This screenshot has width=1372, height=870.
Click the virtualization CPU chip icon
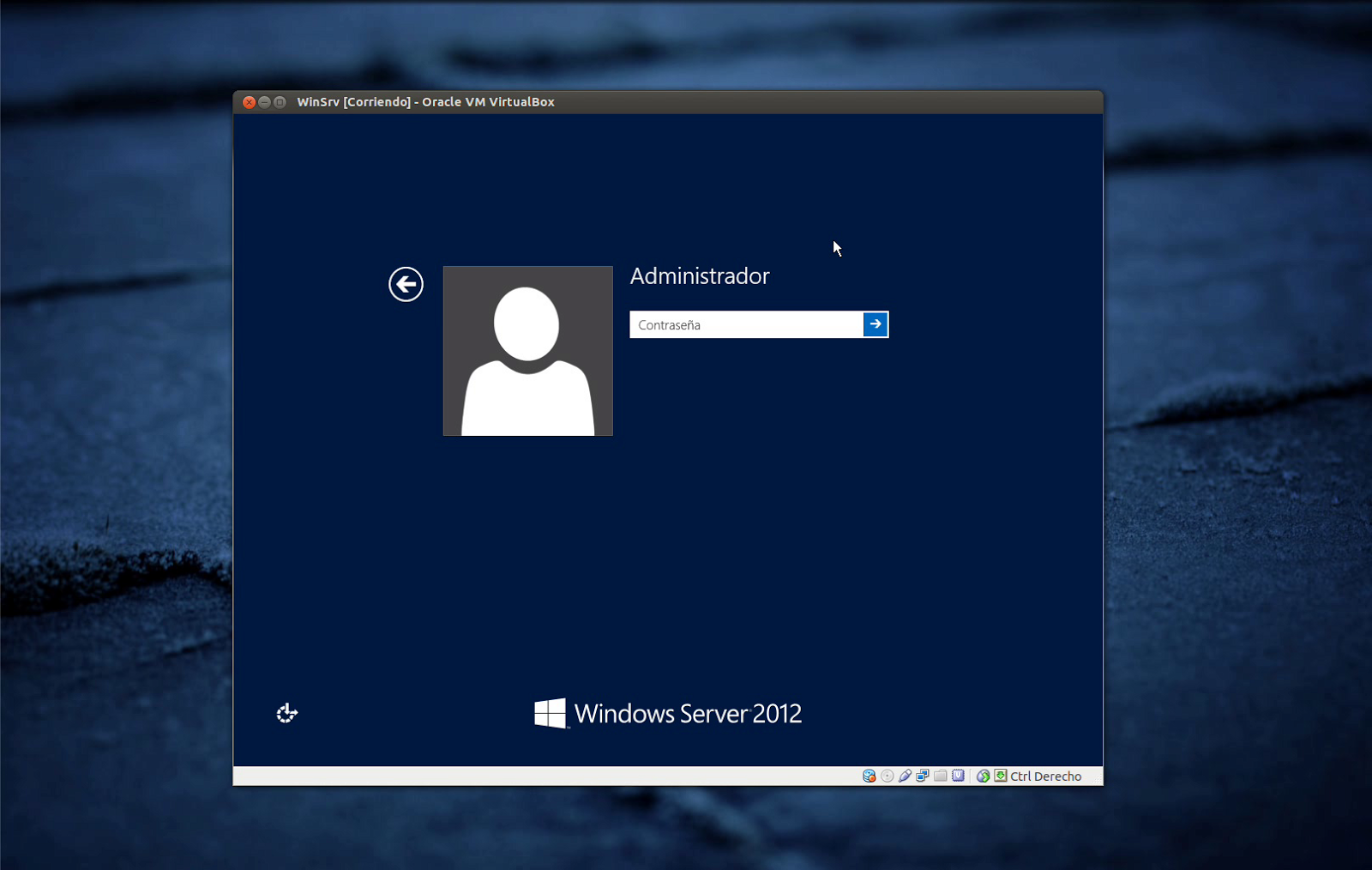click(x=959, y=776)
